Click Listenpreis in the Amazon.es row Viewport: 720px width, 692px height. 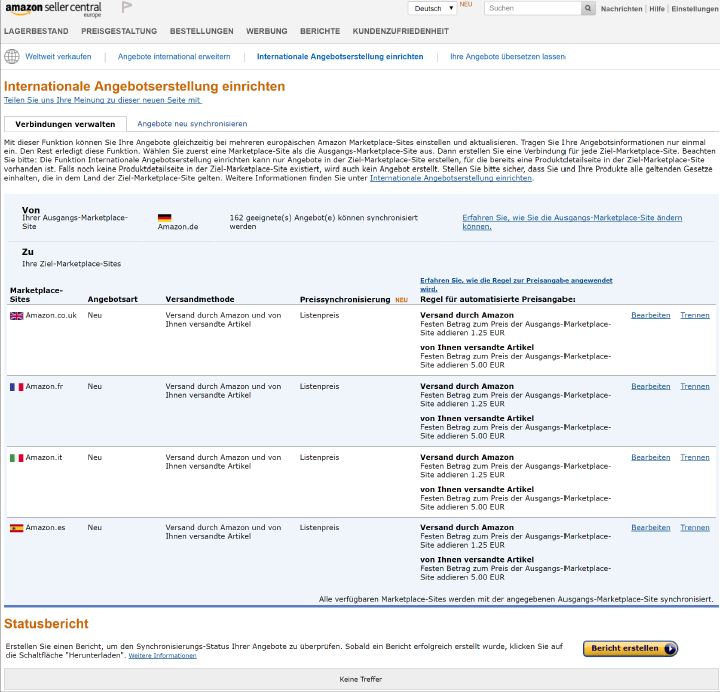(320, 528)
